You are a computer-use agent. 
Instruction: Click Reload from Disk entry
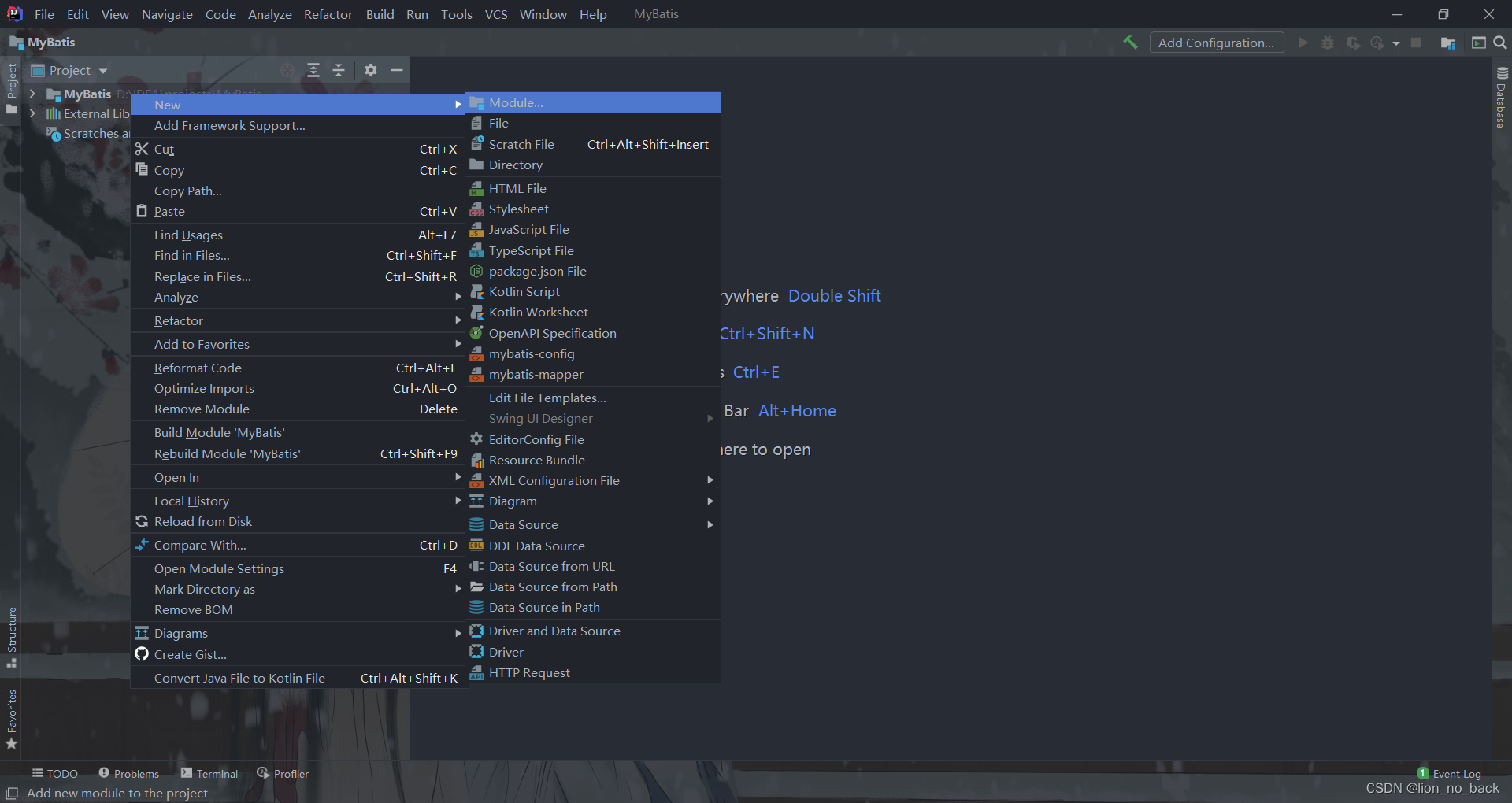(x=298, y=521)
